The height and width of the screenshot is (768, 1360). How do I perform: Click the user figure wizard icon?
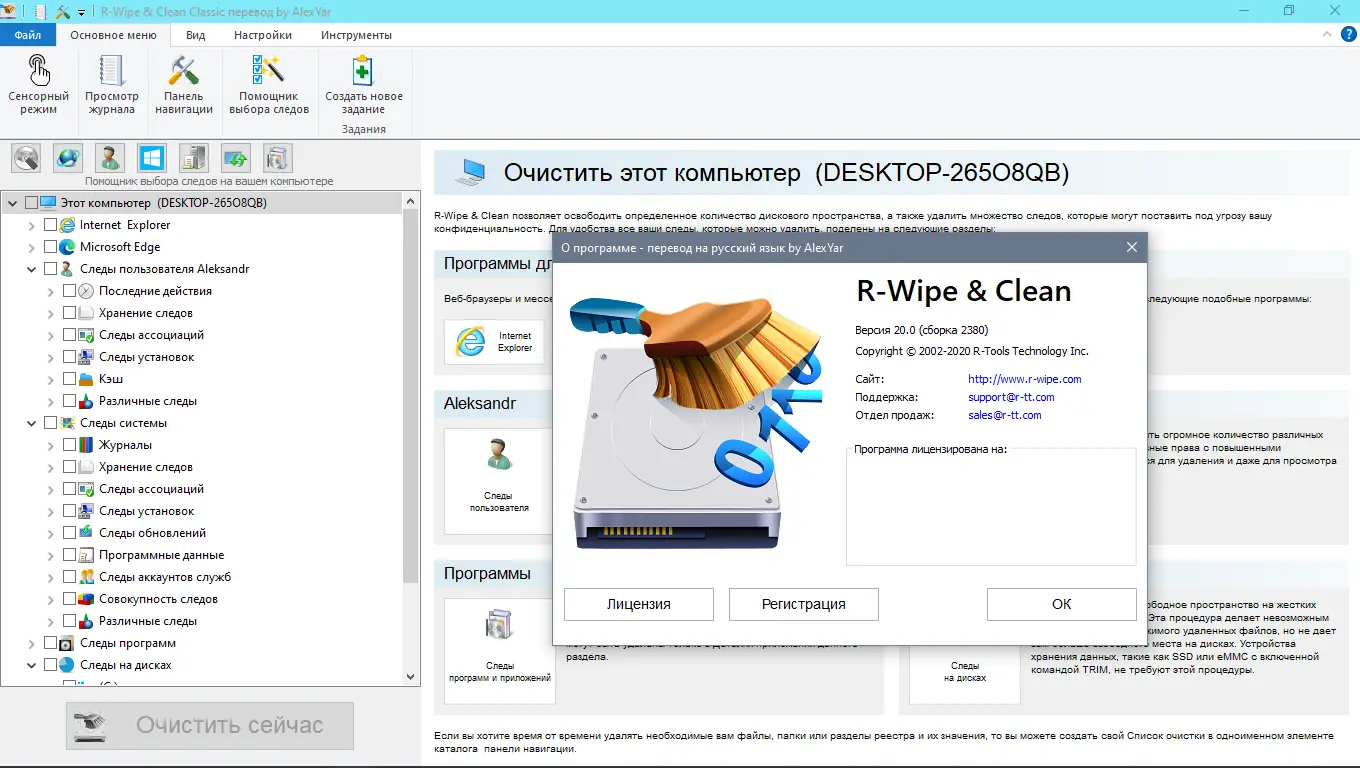pos(110,158)
